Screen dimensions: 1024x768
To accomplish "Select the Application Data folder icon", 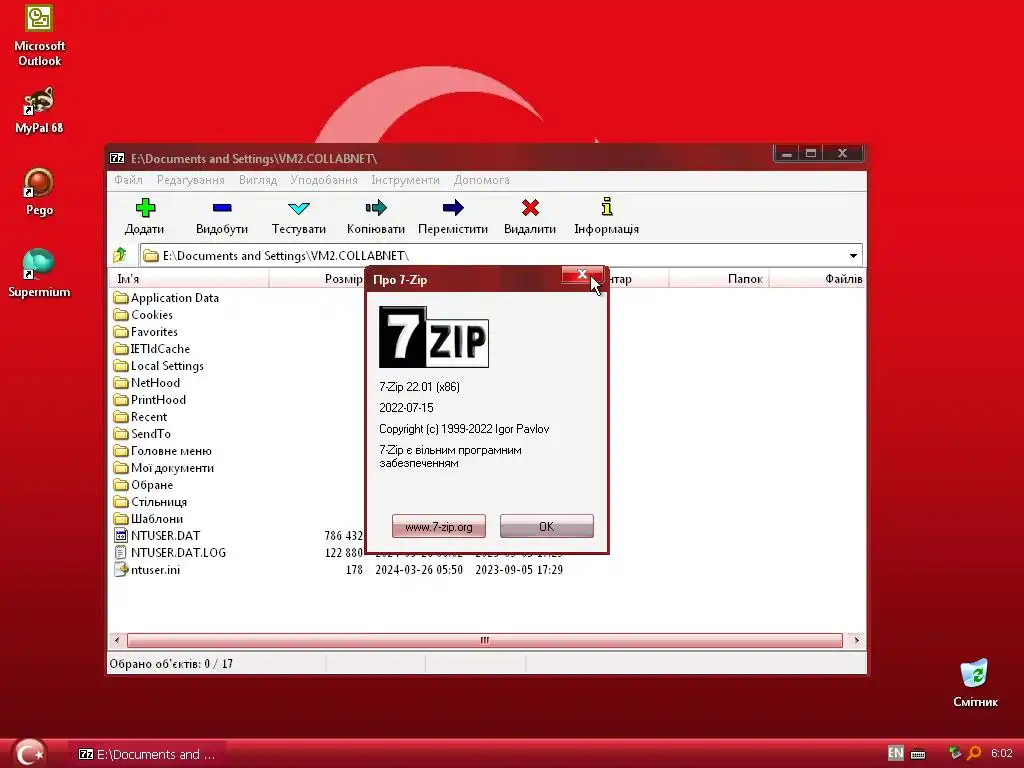I will coord(120,298).
